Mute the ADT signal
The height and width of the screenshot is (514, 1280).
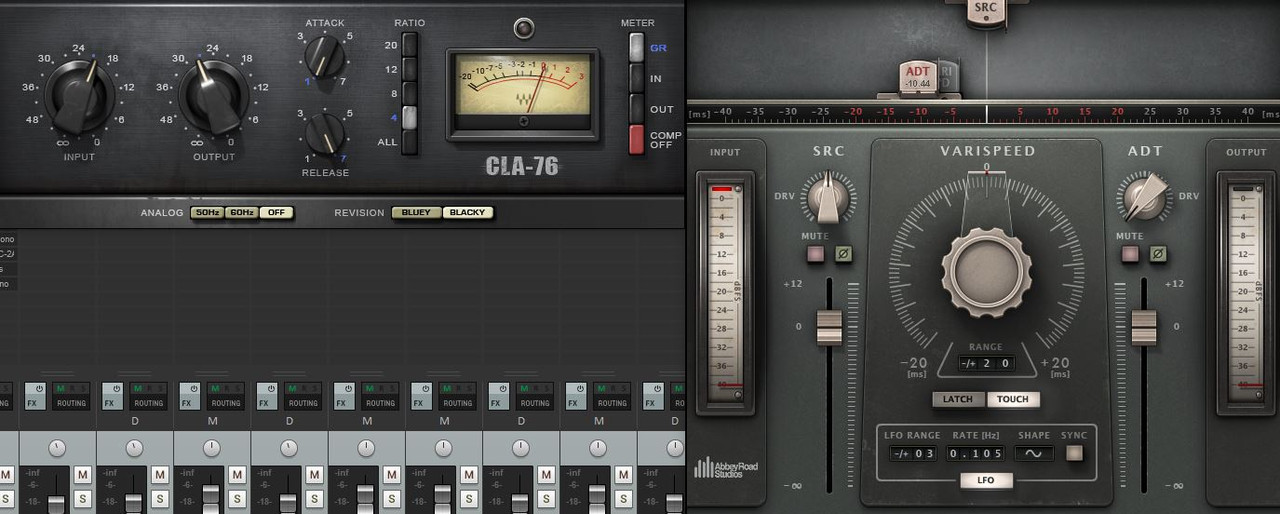pos(1131,254)
